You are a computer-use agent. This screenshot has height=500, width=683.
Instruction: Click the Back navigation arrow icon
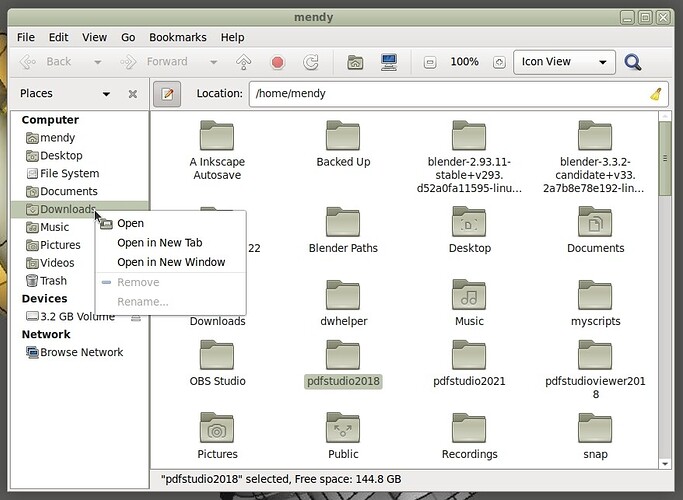[x=27, y=62]
